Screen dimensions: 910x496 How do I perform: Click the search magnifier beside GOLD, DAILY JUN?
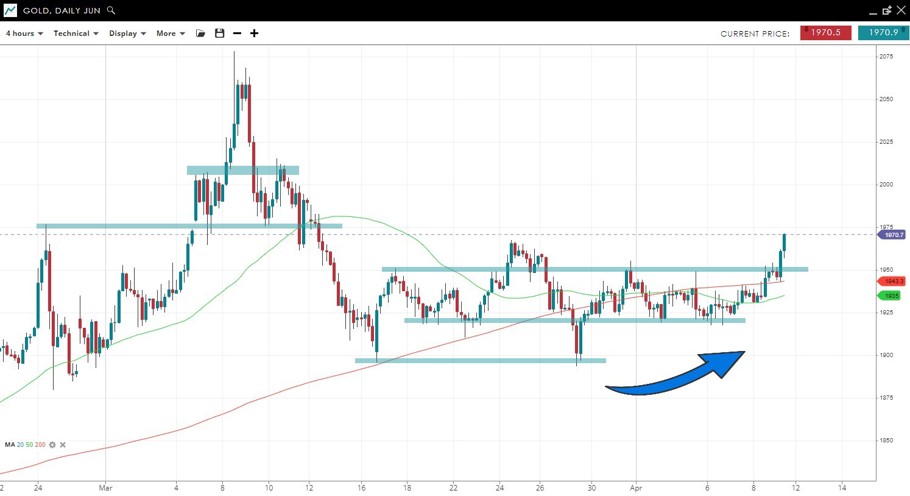pos(111,10)
